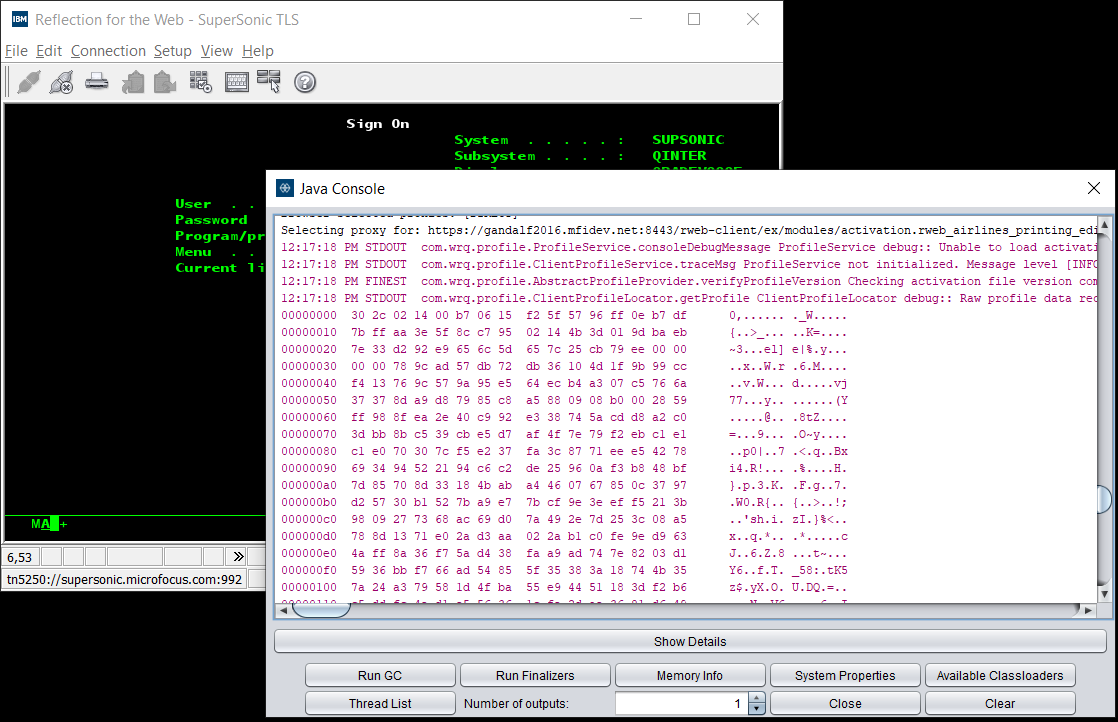Viewport: 1118px width, 722px height.
Task: Click the Memory Info button
Action: click(690, 676)
